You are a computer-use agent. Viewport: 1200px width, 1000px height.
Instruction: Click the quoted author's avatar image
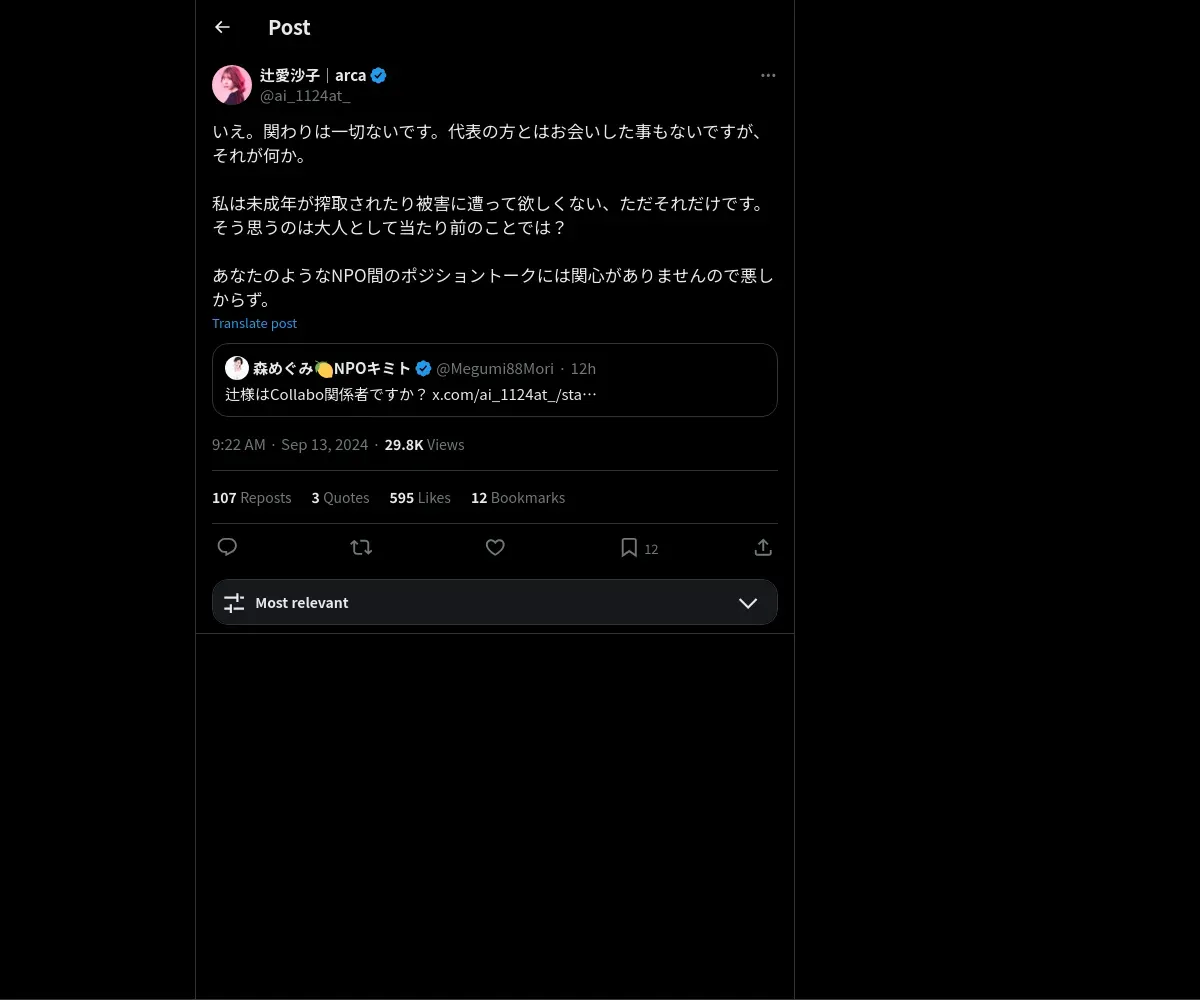(237, 368)
